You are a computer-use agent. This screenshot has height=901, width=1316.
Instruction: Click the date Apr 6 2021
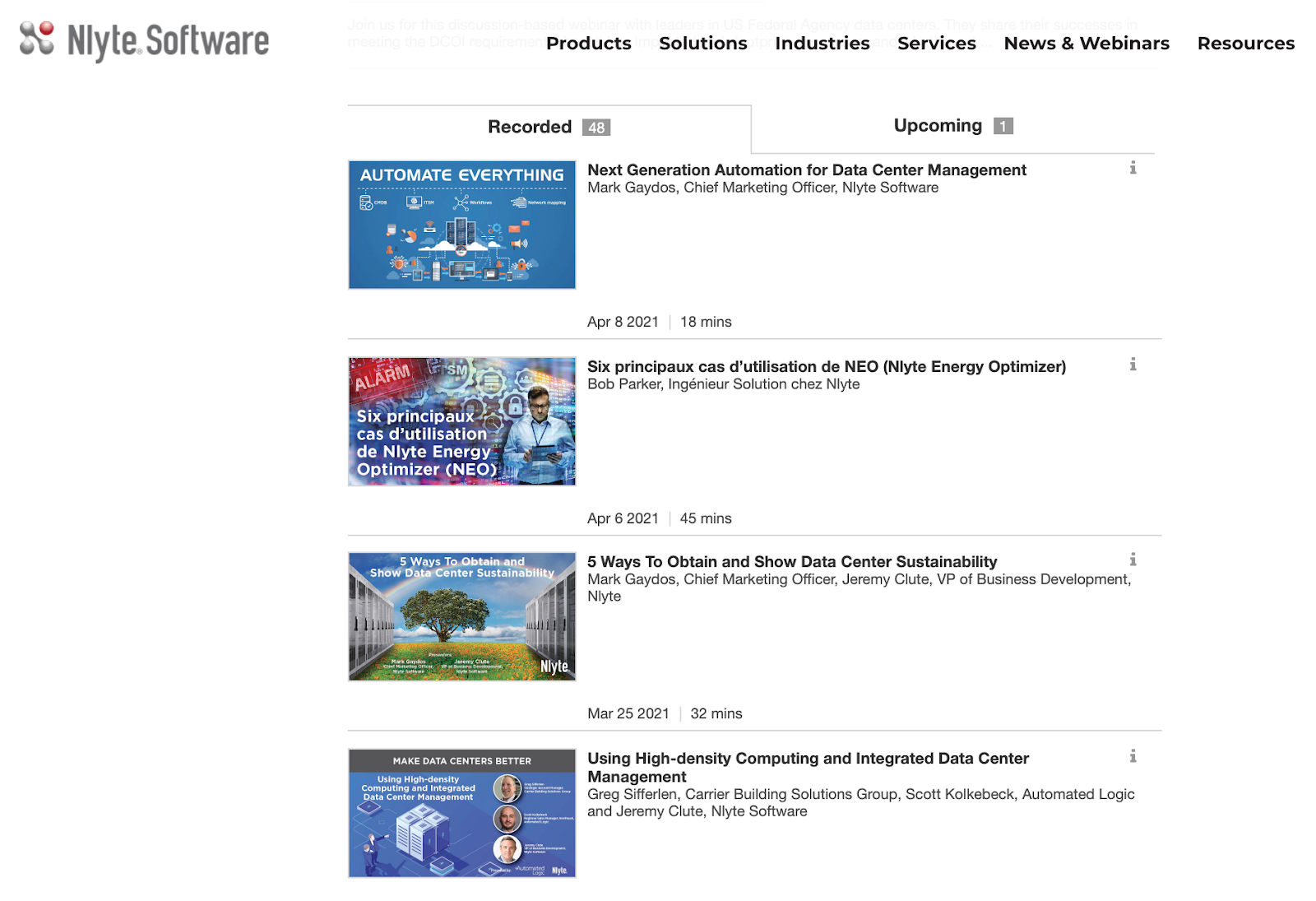tap(623, 518)
